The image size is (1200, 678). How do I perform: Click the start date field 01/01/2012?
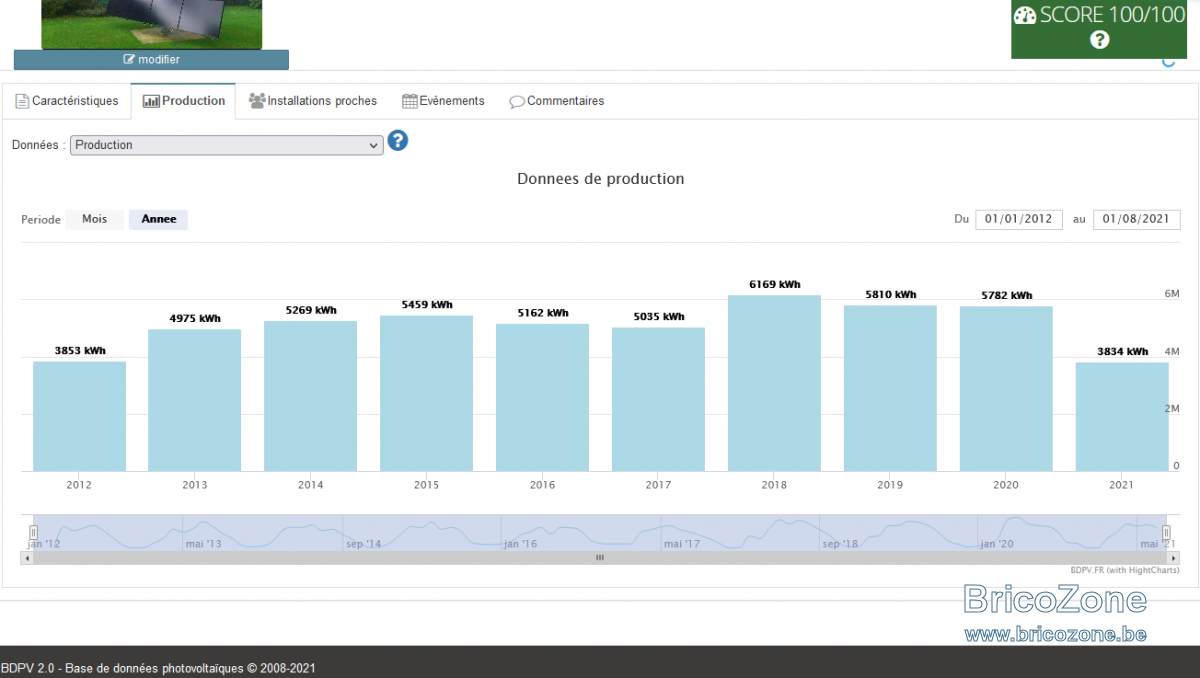(1019, 219)
